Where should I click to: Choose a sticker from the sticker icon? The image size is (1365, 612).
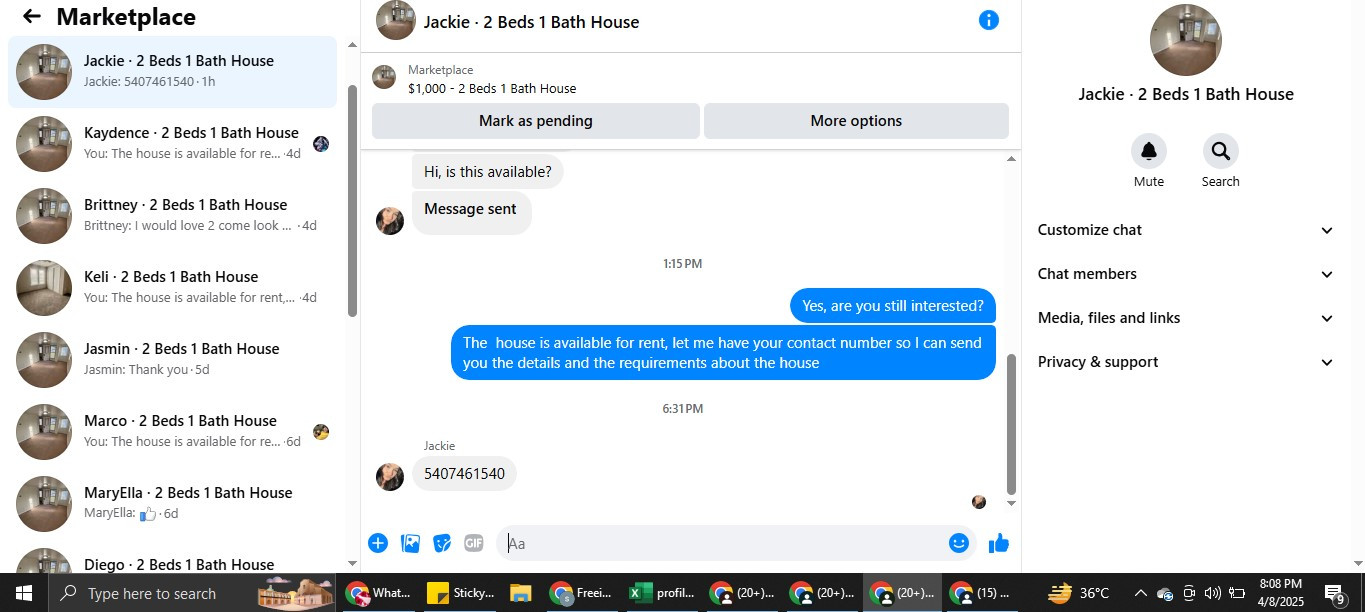(442, 543)
